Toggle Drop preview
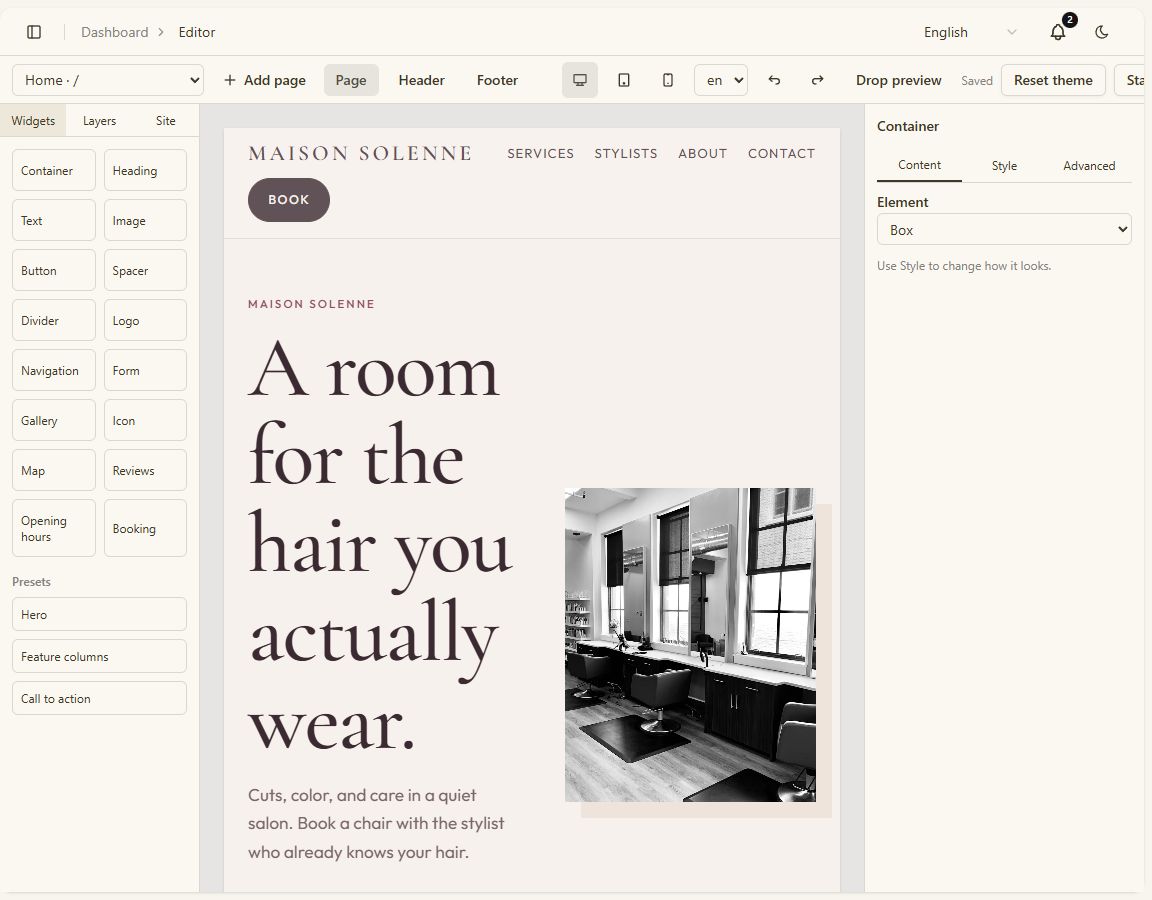This screenshot has width=1152, height=900. [x=899, y=80]
